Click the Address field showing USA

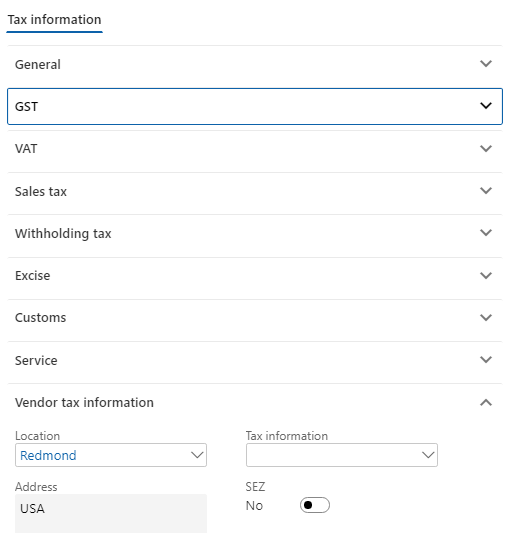(111, 514)
